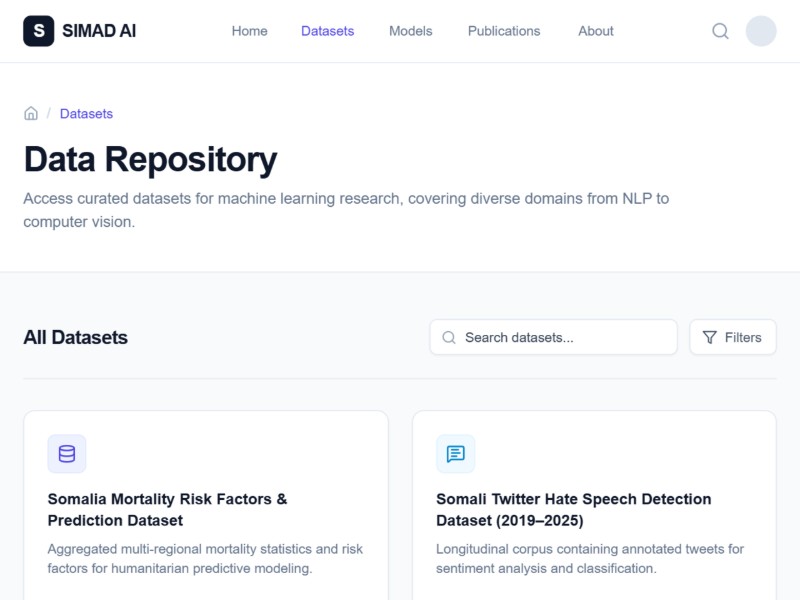Open the About nav item
This screenshot has width=800, height=600.
pos(596,31)
